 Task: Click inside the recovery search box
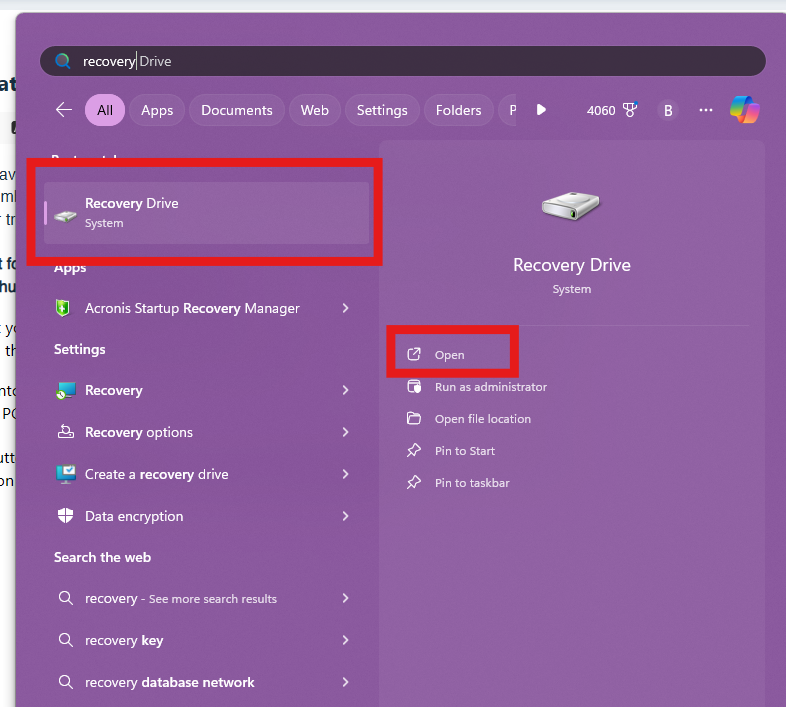[403, 61]
